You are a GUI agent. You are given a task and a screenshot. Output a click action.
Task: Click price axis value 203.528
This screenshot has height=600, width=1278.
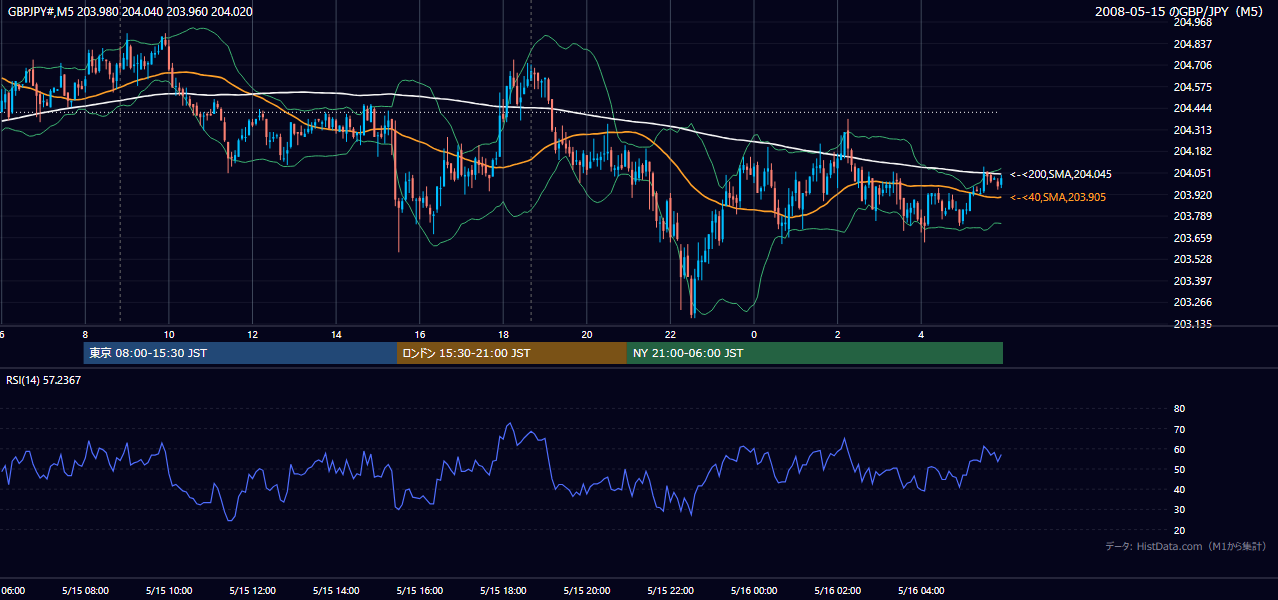point(1192,259)
